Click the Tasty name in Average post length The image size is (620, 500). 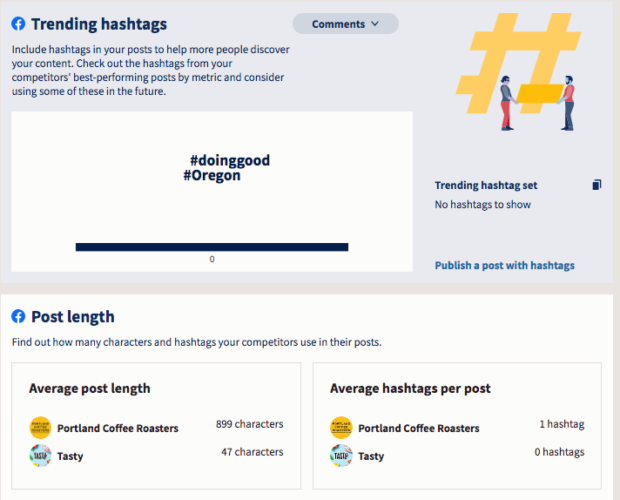coord(70,456)
